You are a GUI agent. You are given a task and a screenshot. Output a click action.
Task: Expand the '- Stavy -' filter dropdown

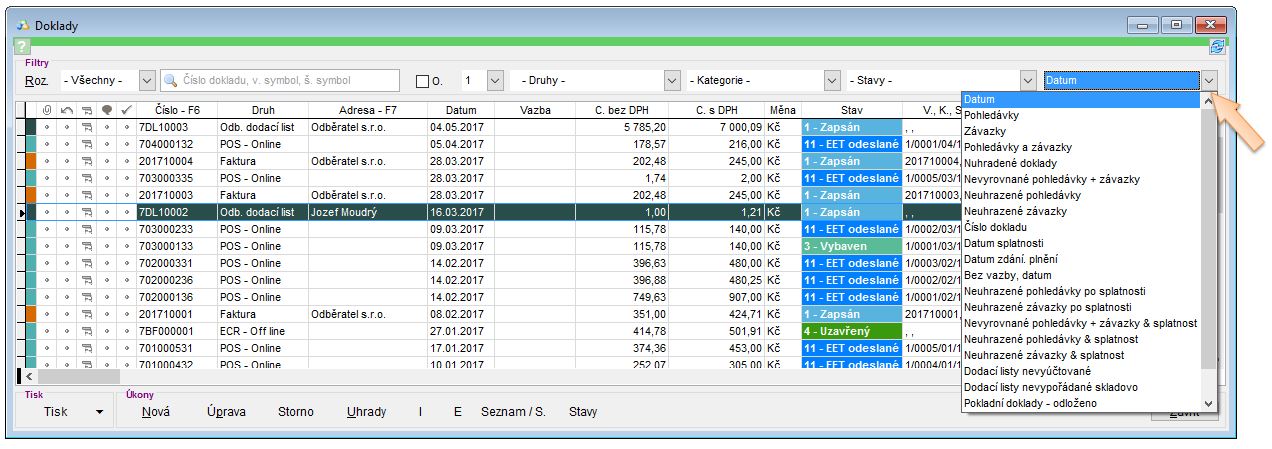(x=1027, y=81)
